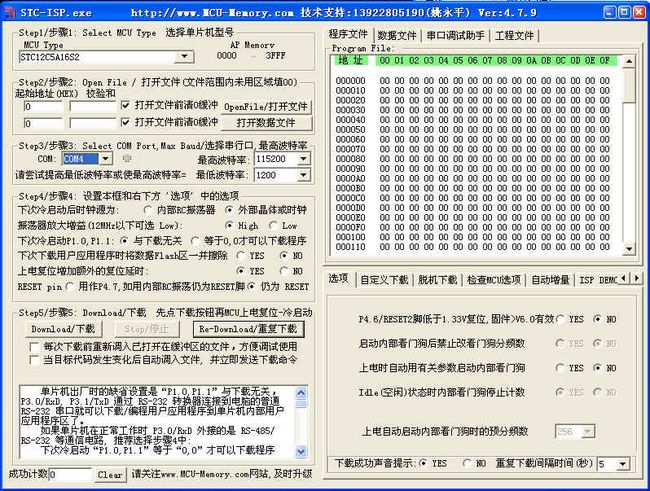Select YES for 下载成功声音提示
The width and height of the screenshot is (650, 491).
coord(423,463)
